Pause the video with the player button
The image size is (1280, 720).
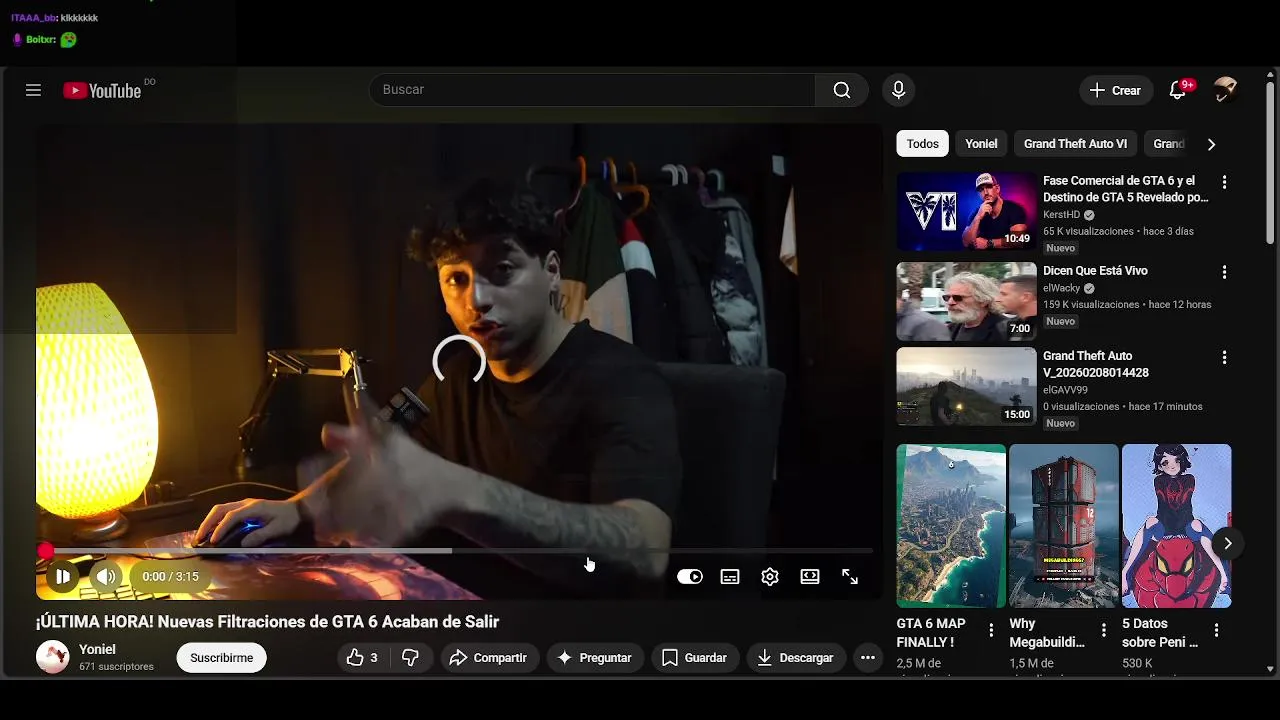62,577
